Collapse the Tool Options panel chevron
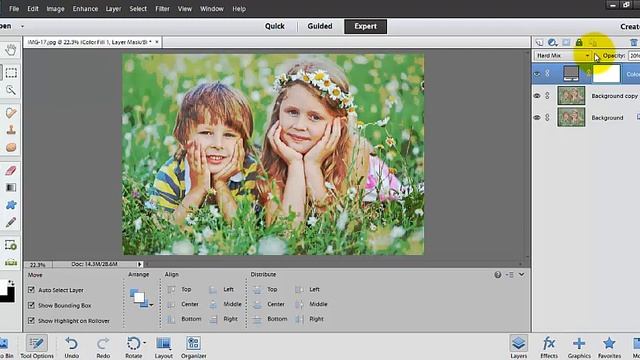The width and height of the screenshot is (640, 360). click(x=522, y=275)
